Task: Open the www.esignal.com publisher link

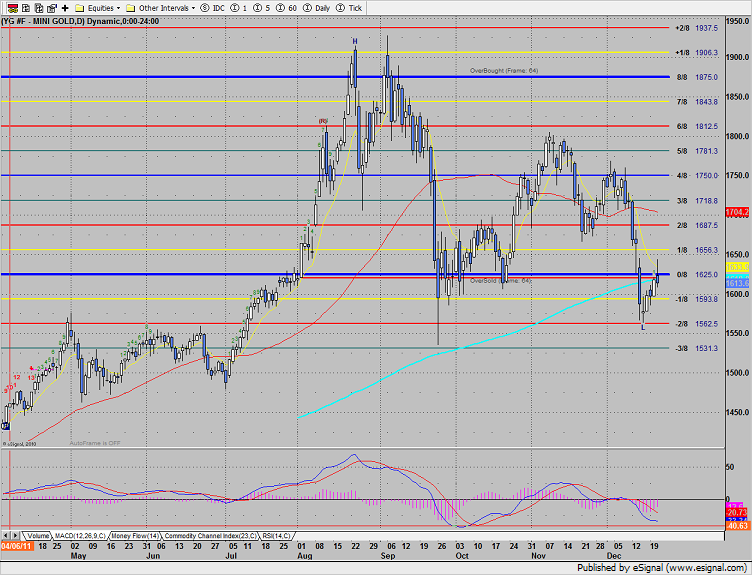Action: pyautogui.click(x=704, y=568)
